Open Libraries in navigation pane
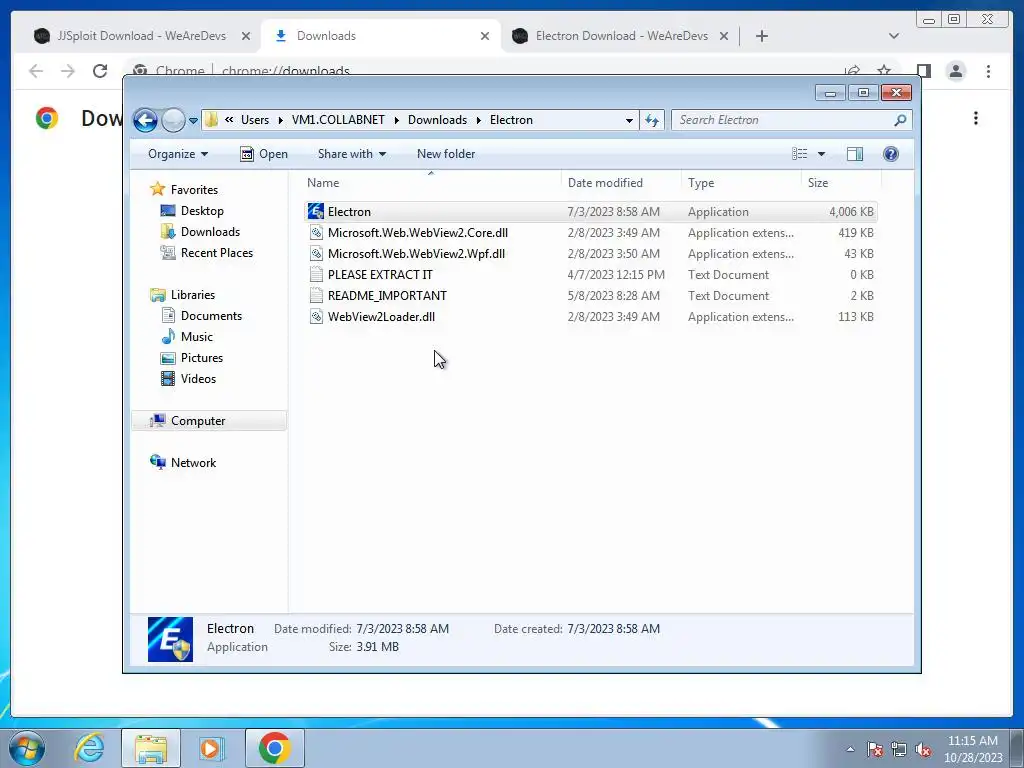Image resolution: width=1024 pixels, height=768 pixels. tap(193, 295)
